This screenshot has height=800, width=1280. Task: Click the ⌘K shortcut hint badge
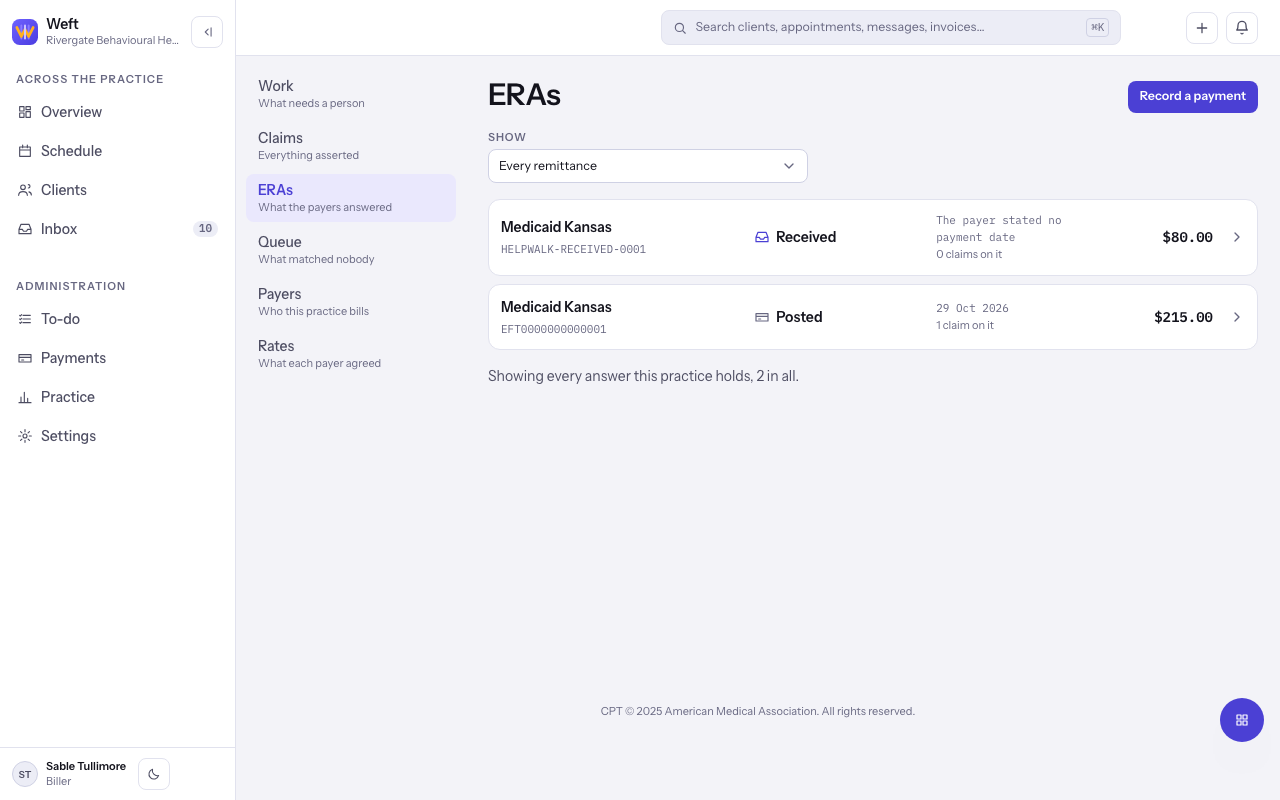click(1097, 28)
